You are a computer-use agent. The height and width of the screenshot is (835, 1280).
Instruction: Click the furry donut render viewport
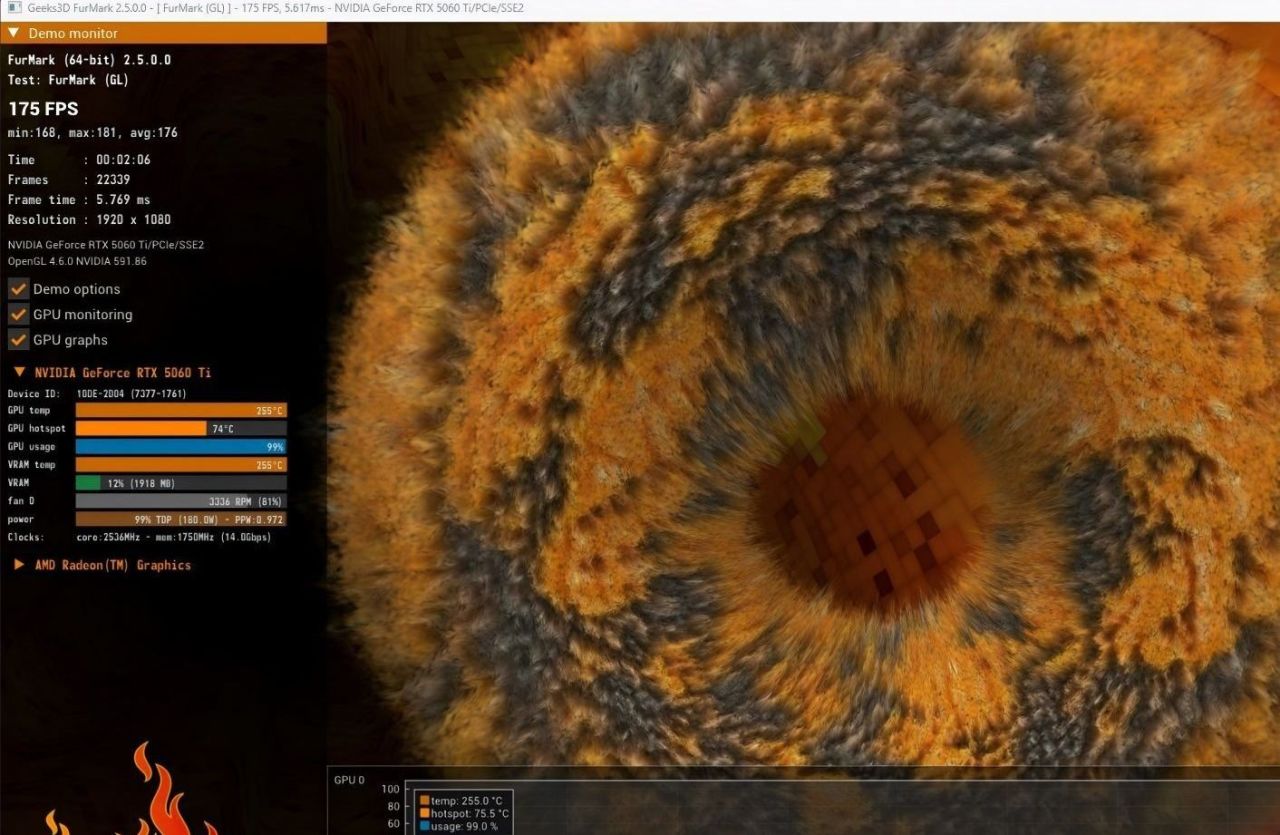(x=803, y=394)
